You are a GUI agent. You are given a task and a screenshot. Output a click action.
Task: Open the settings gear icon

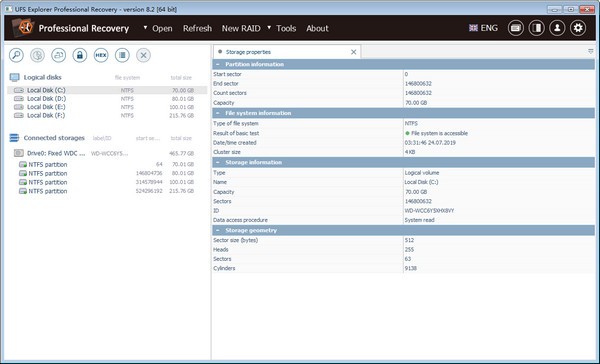578,28
